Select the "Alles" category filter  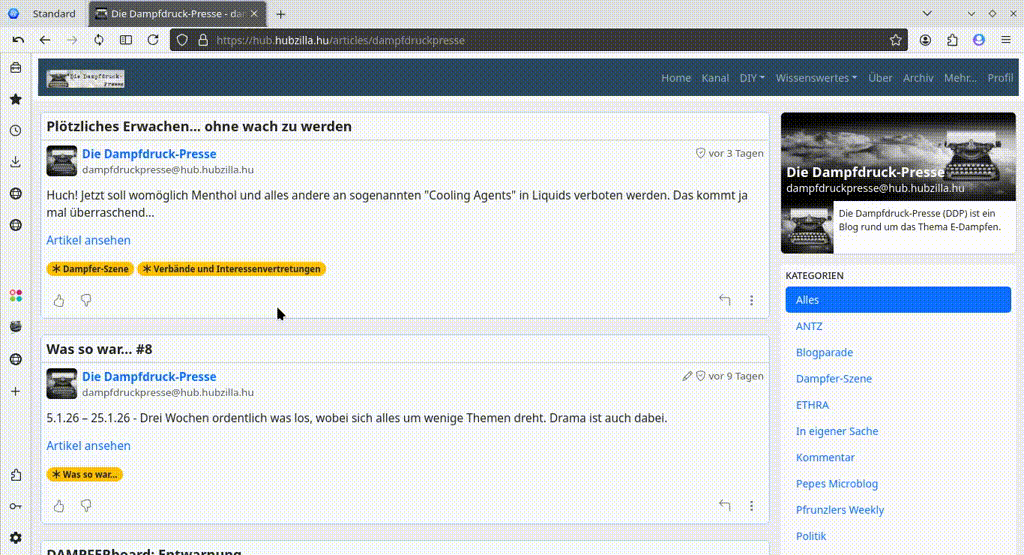coord(807,300)
